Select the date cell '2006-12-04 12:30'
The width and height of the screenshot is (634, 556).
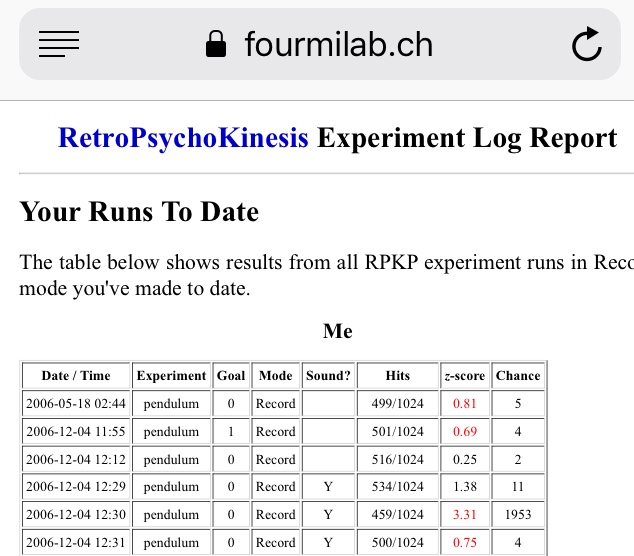(76, 514)
